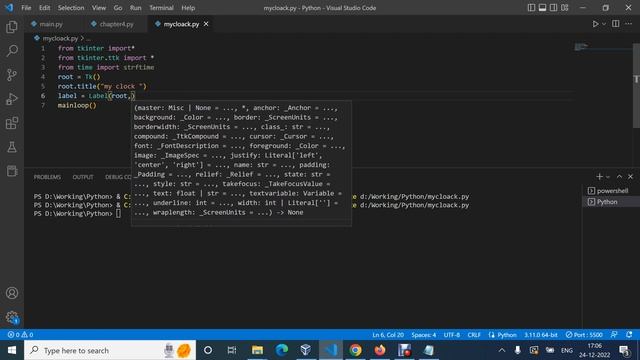
Task: Open the feedback icon in status bar
Action: click(614, 335)
